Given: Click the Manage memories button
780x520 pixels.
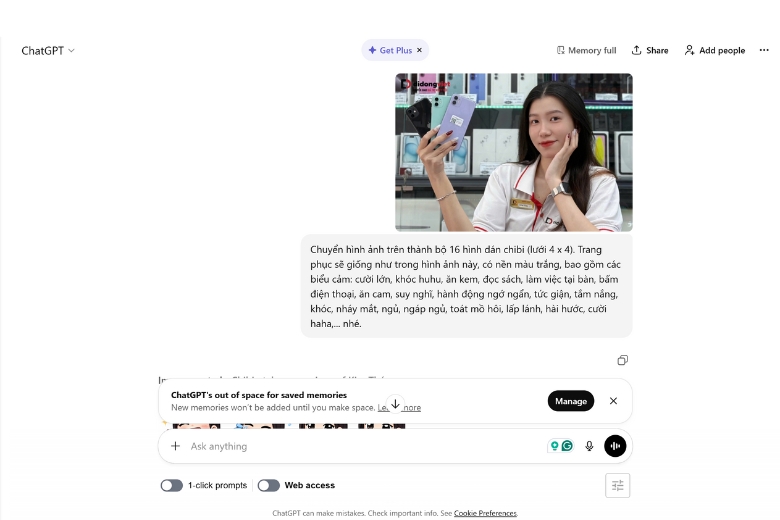Looking at the screenshot, I should (x=571, y=401).
